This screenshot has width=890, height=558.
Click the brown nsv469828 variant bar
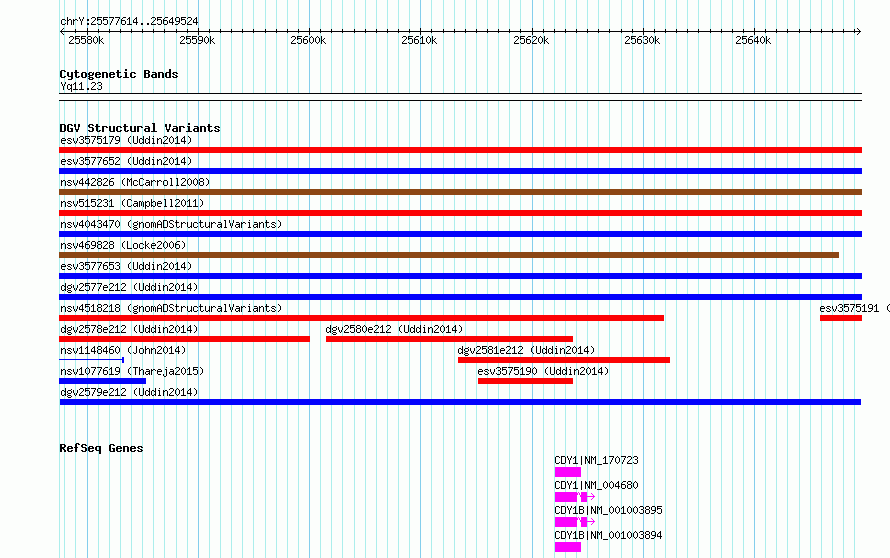(x=449, y=255)
